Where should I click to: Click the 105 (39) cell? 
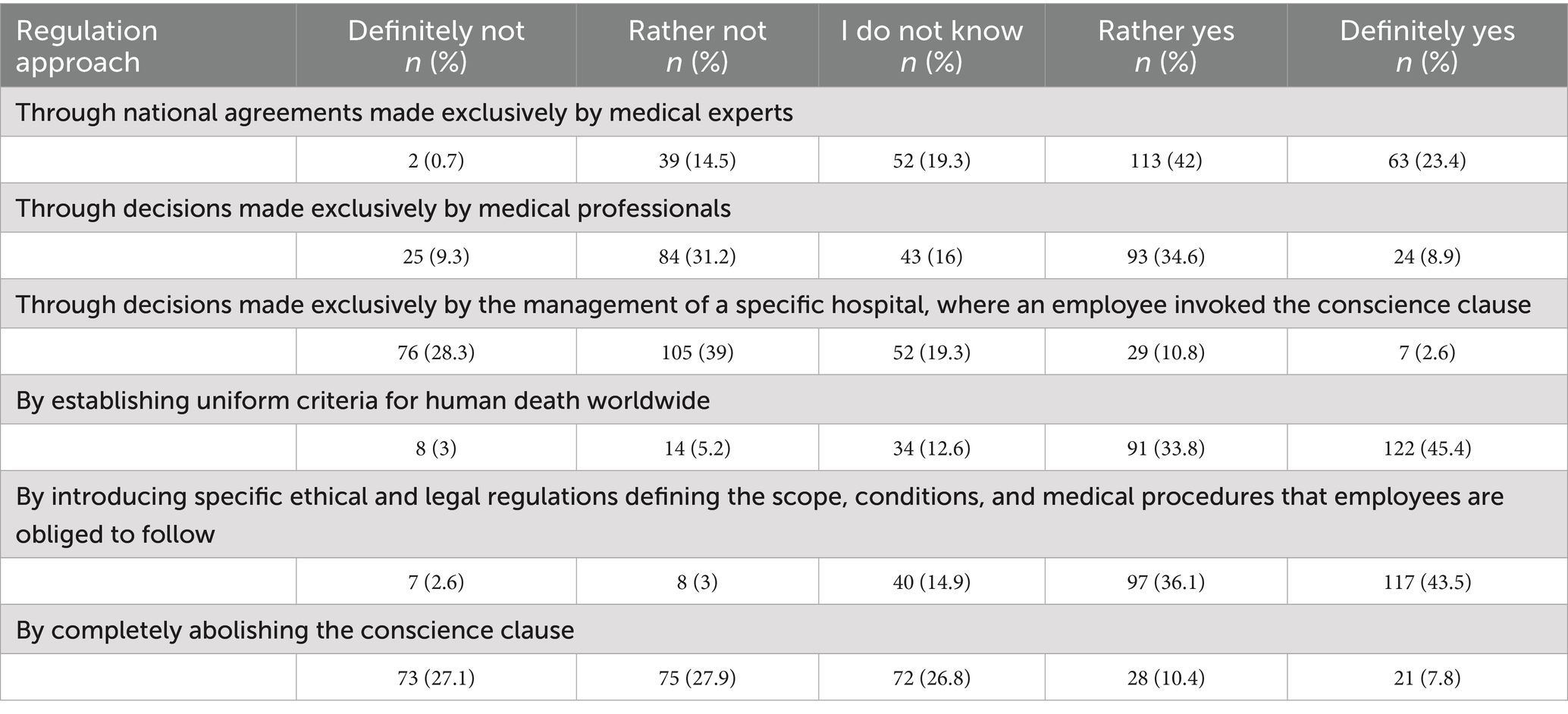click(x=697, y=352)
